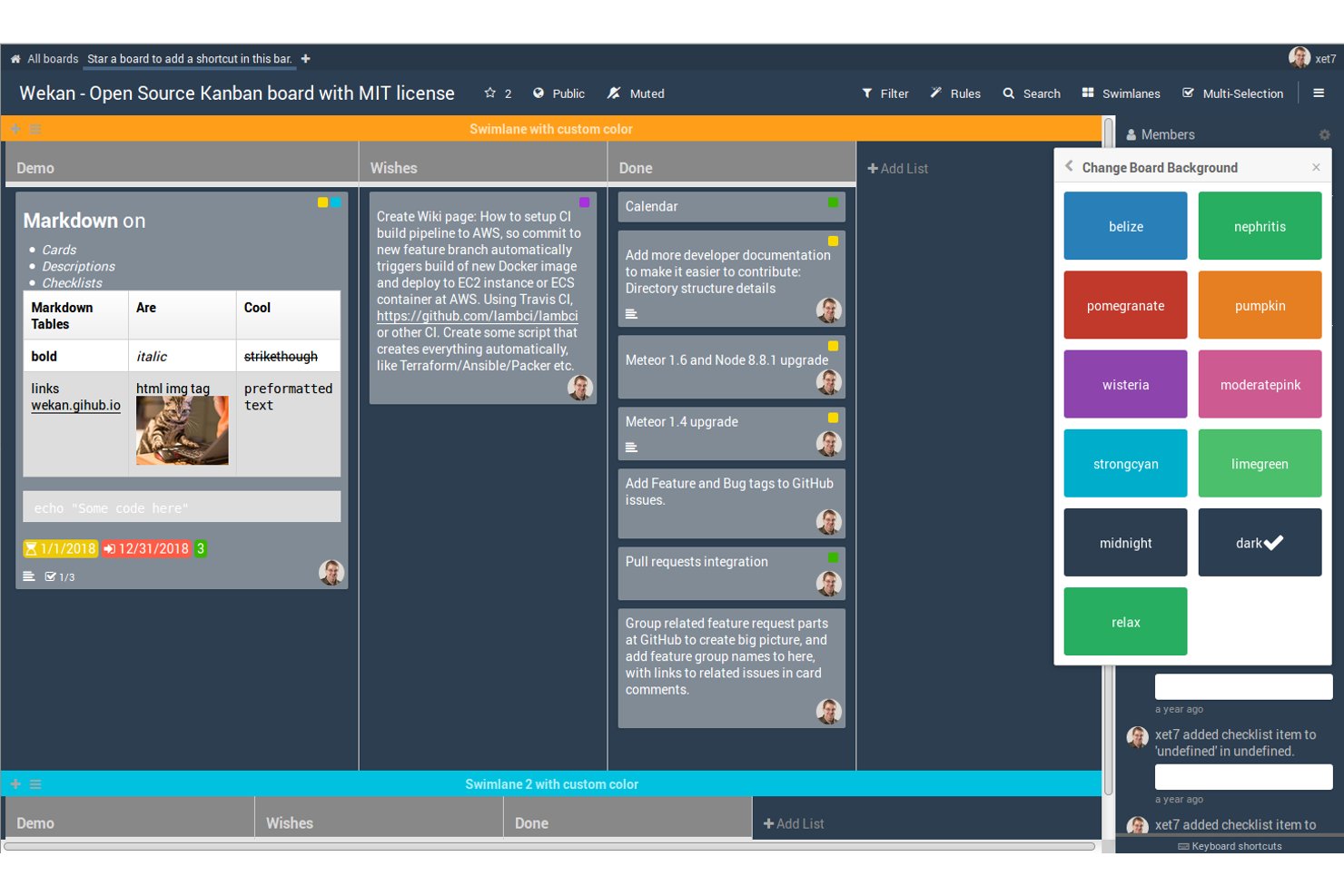Open board Search
The height and width of the screenshot is (896, 1344).
tap(1032, 94)
